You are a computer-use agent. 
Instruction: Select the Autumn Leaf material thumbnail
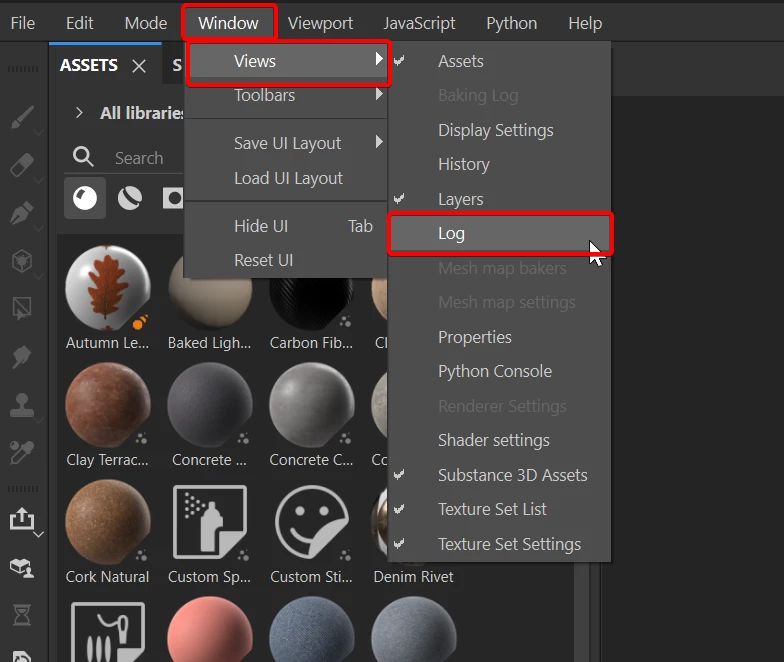(108, 288)
